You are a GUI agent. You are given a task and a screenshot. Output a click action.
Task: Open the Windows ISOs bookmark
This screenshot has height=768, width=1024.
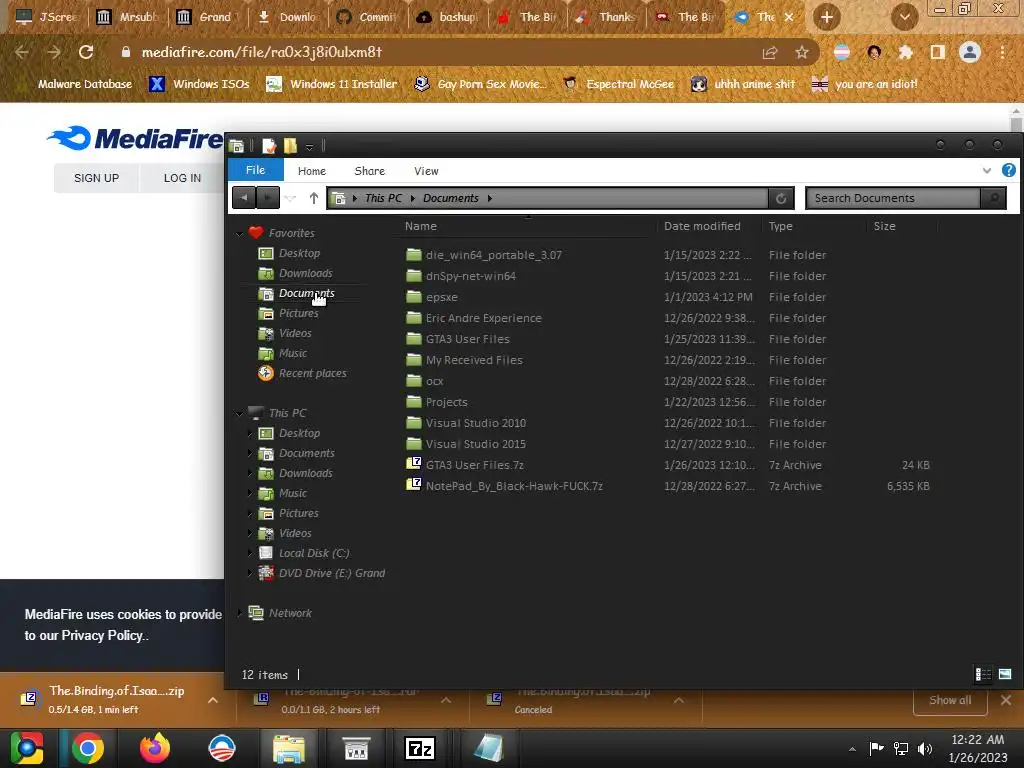pos(200,84)
